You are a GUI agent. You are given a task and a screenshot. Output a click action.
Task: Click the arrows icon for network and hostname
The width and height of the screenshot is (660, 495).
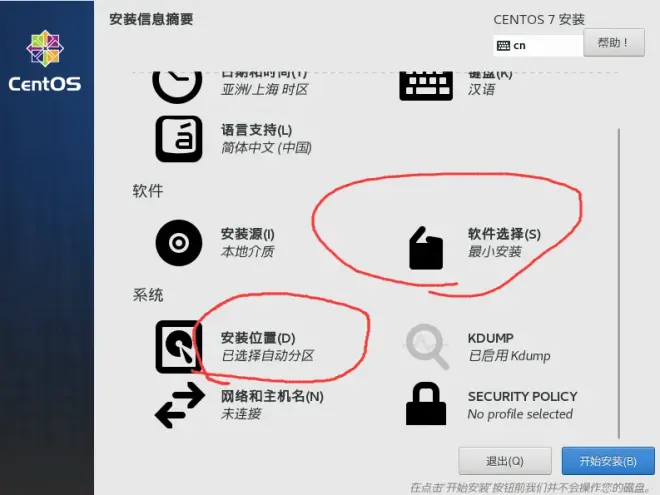click(180, 405)
